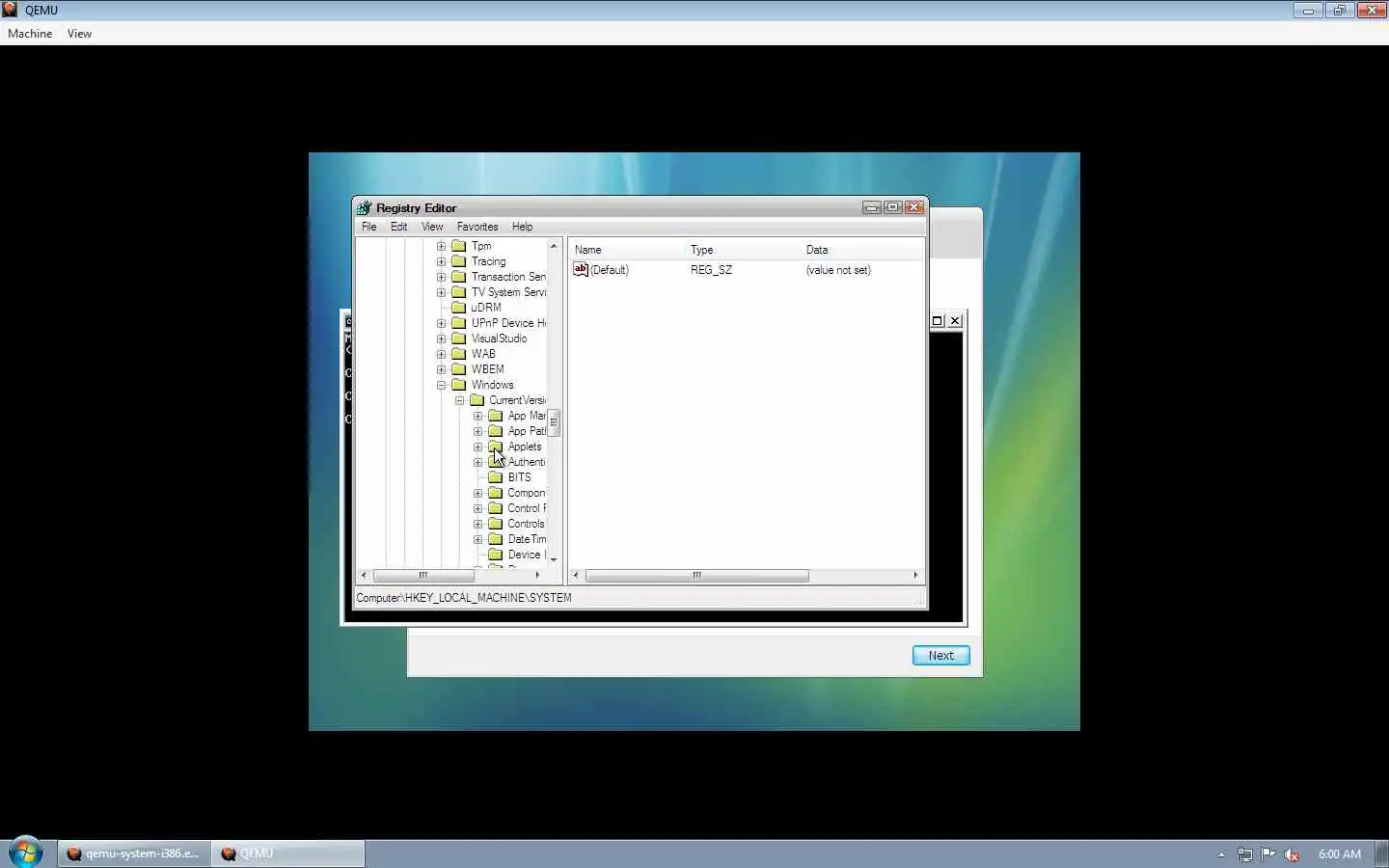Expand the TV System Services key

442,292
